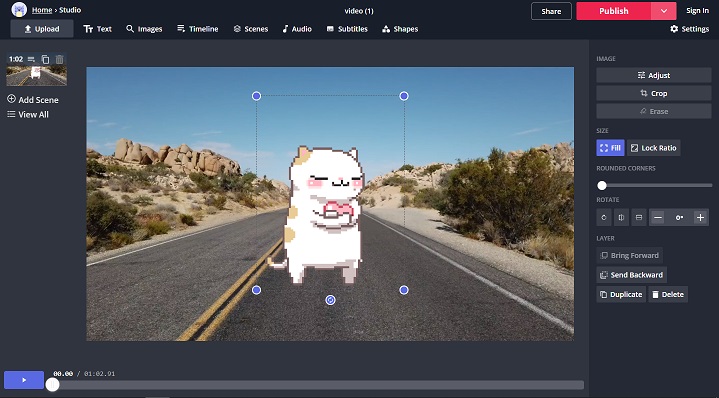Click the playback timecode 00.00 / 01:02.91
Image resolution: width=719 pixels, height=398 pixels.
coord(84,374)
